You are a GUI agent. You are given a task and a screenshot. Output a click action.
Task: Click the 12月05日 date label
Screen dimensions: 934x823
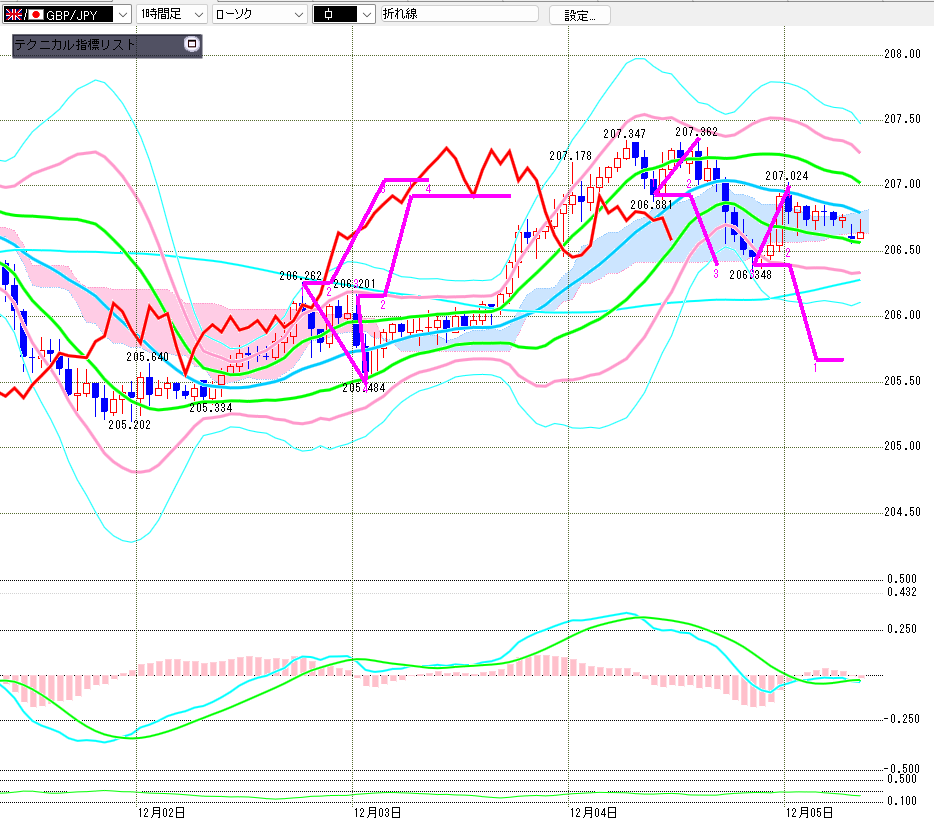pos(809,813)
